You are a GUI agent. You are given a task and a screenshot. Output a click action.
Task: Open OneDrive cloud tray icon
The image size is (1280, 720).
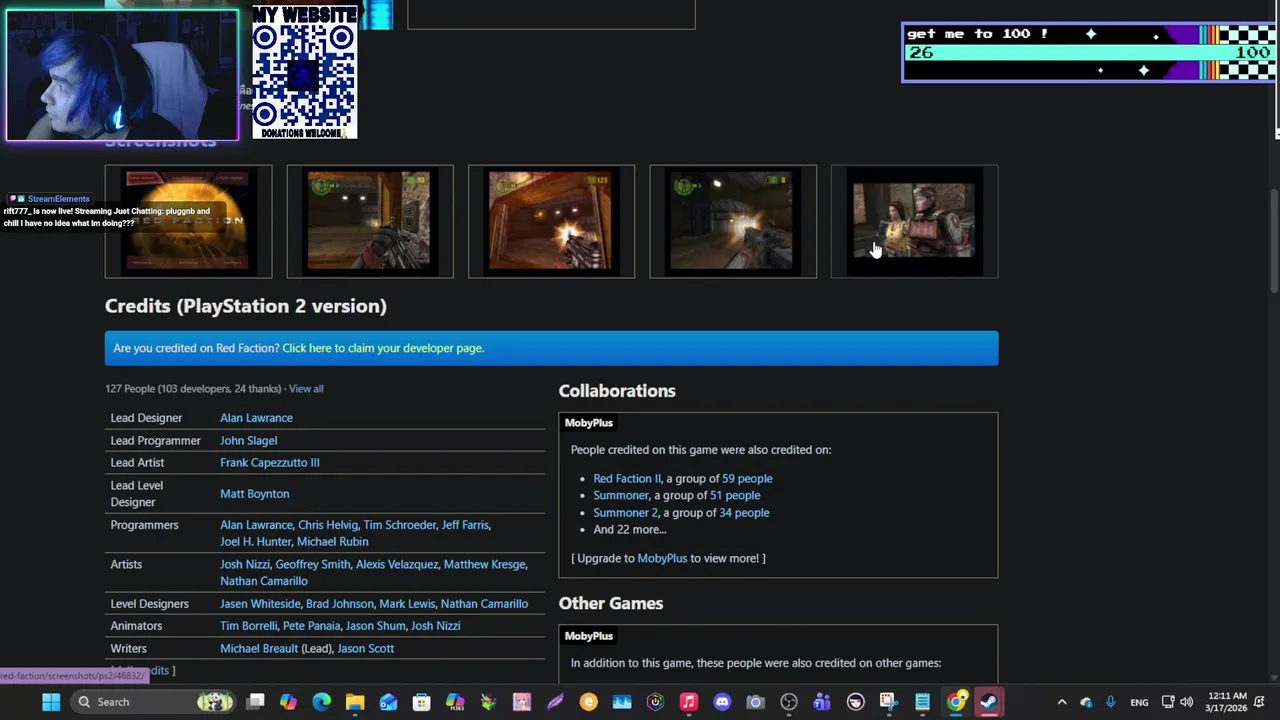(1086, 702)
